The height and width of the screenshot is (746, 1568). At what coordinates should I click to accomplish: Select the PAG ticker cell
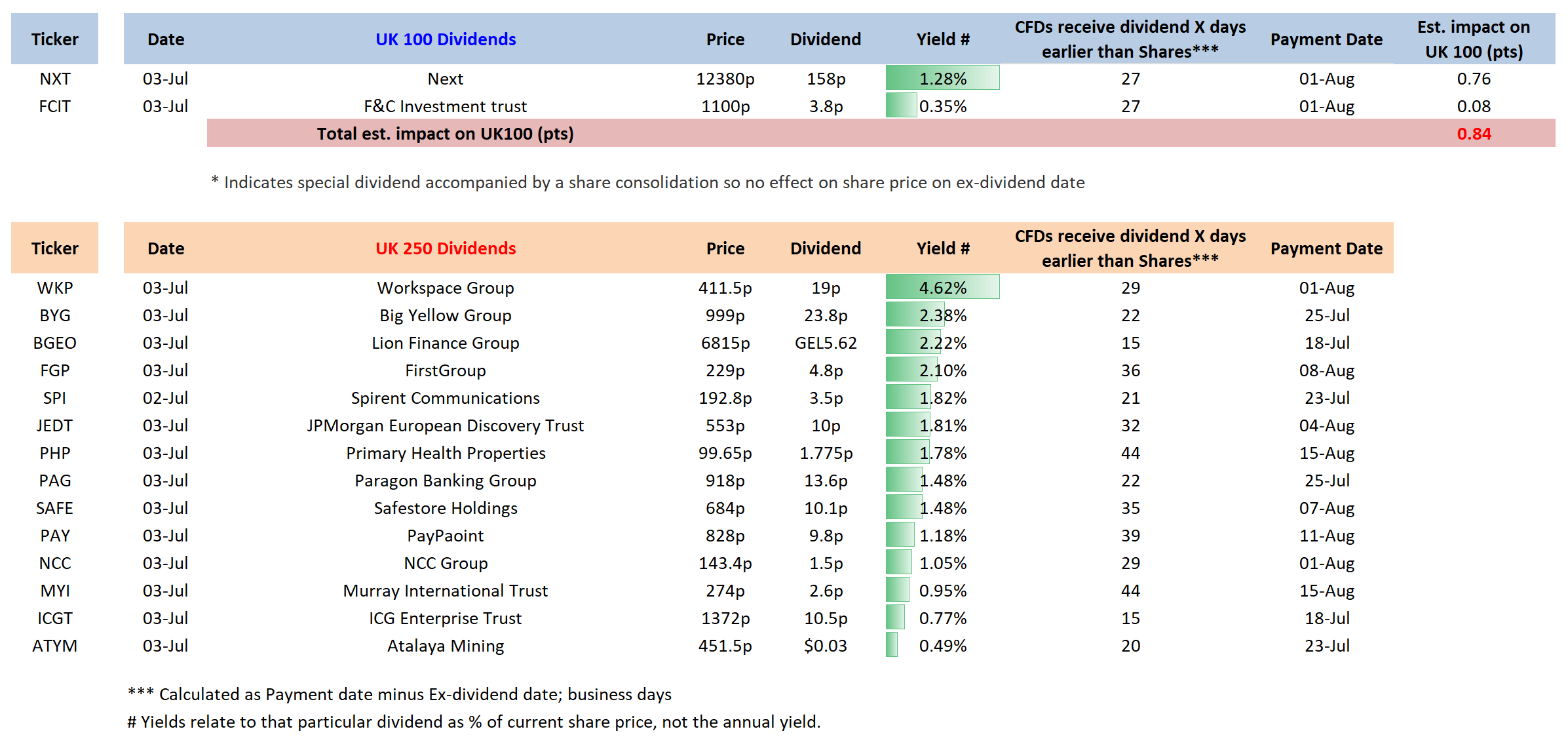tap(55, 481)
